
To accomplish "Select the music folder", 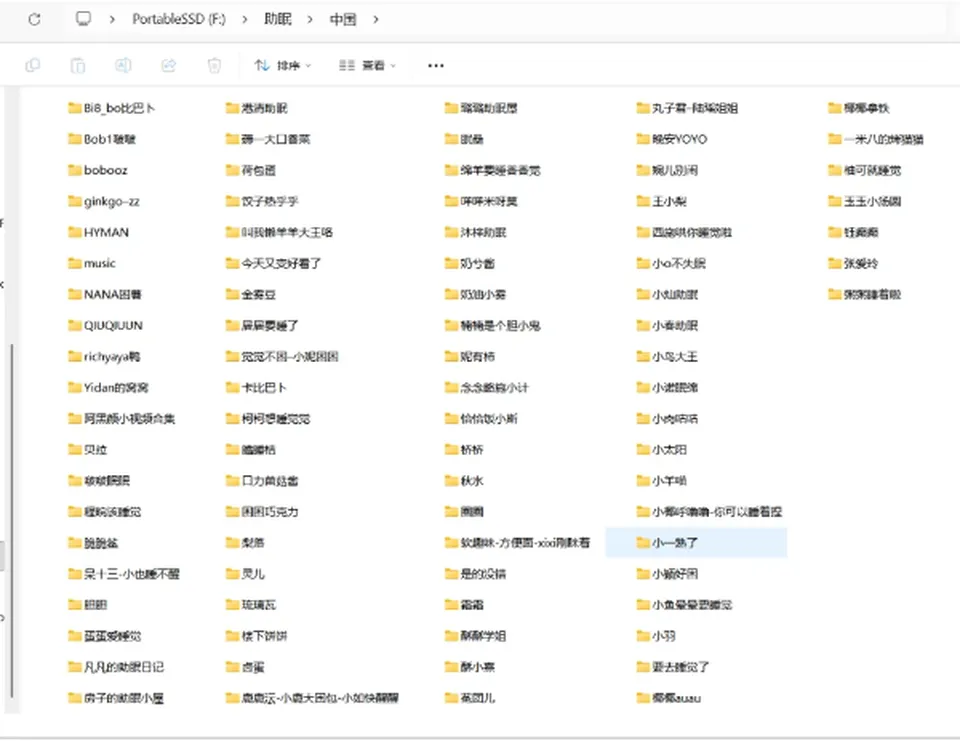I will point(92,263).
